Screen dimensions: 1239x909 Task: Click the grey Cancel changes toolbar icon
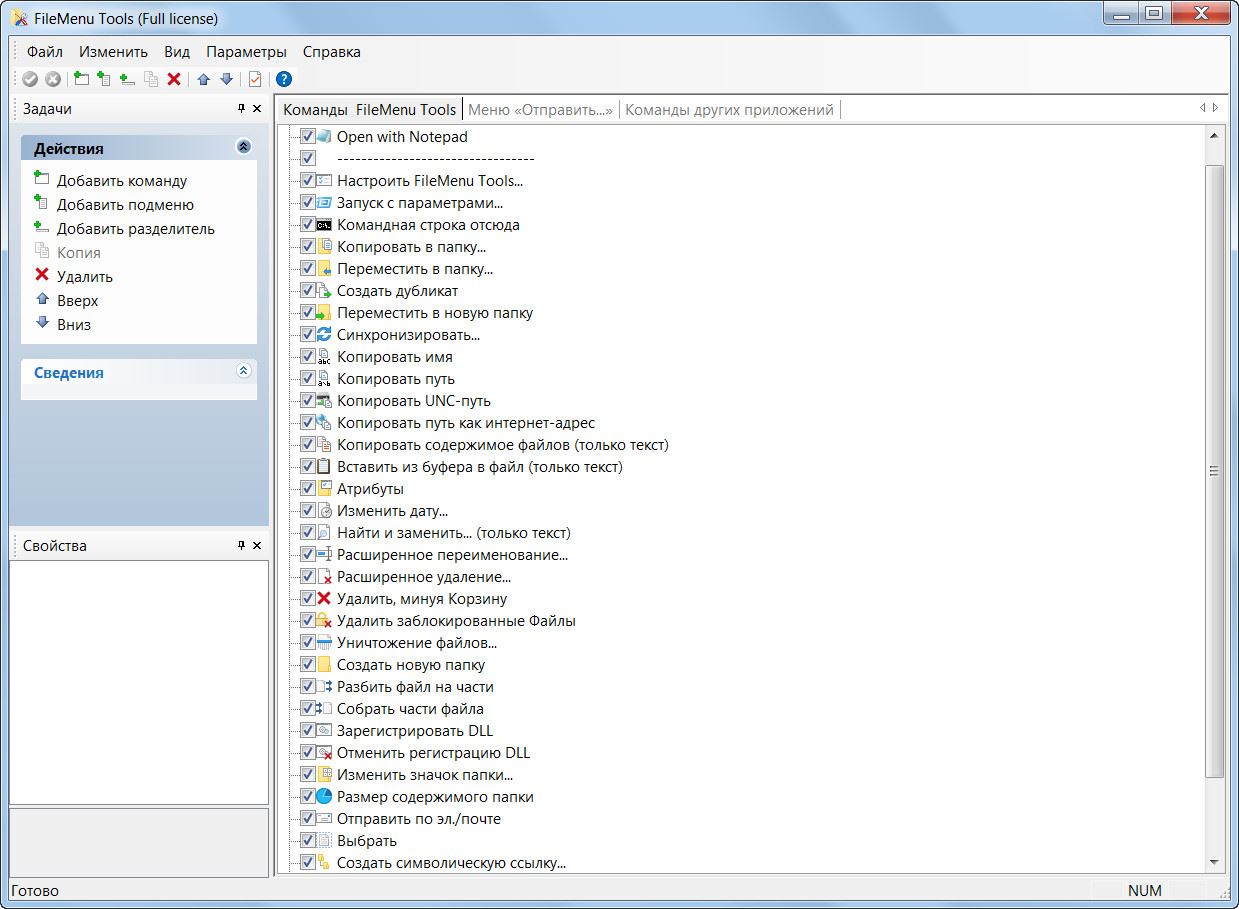[x=53, y=79]
